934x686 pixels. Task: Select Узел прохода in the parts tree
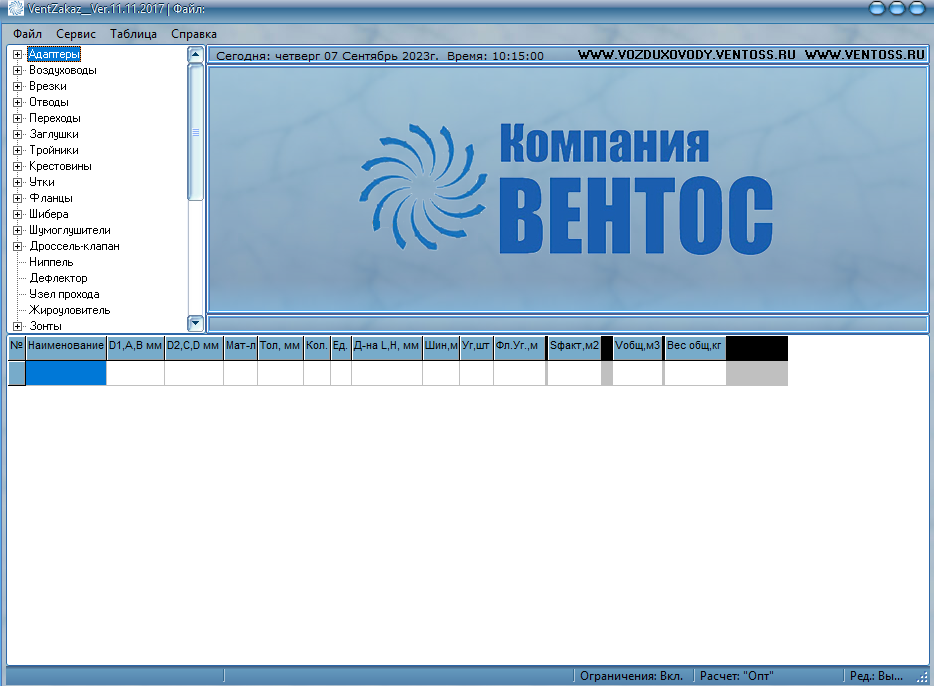pos(64,295)
